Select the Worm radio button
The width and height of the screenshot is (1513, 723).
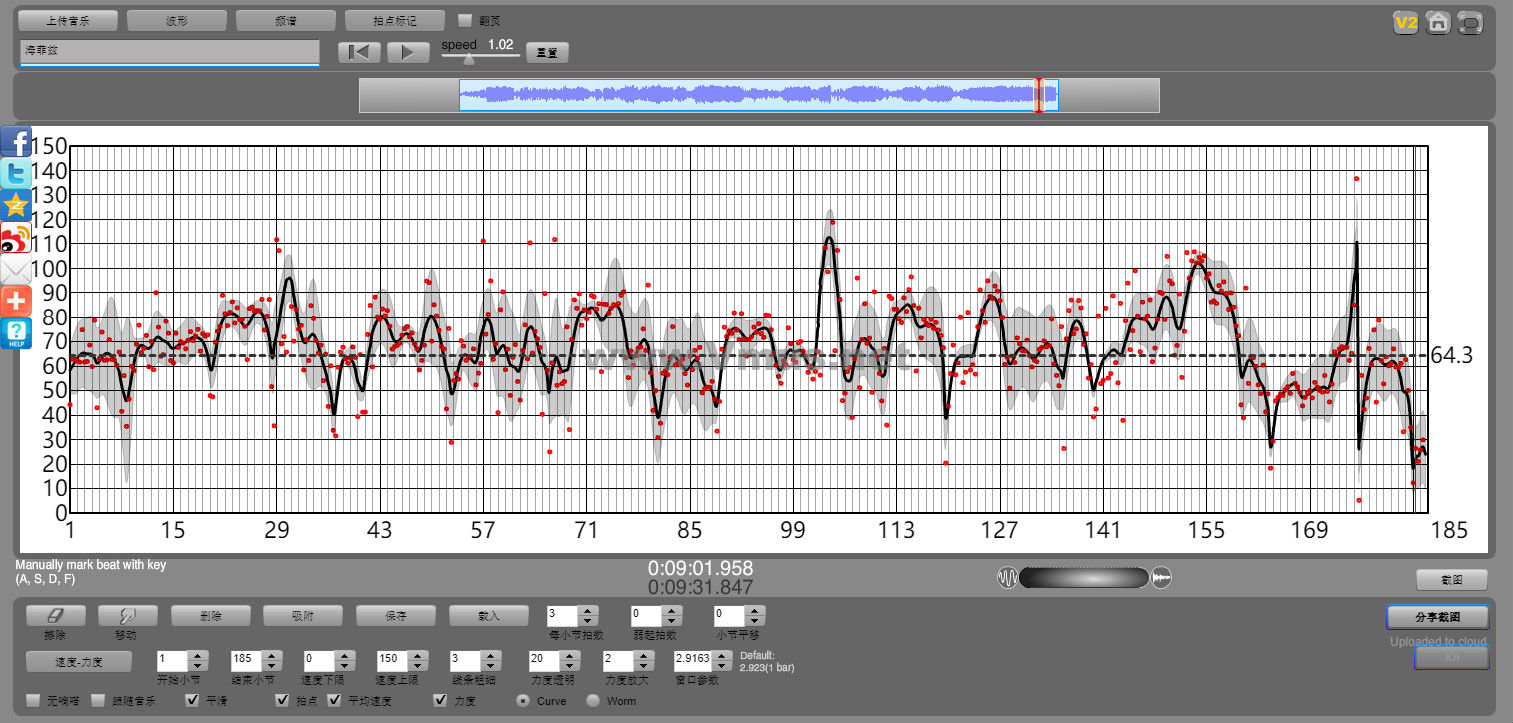click(x=593, y=701)
